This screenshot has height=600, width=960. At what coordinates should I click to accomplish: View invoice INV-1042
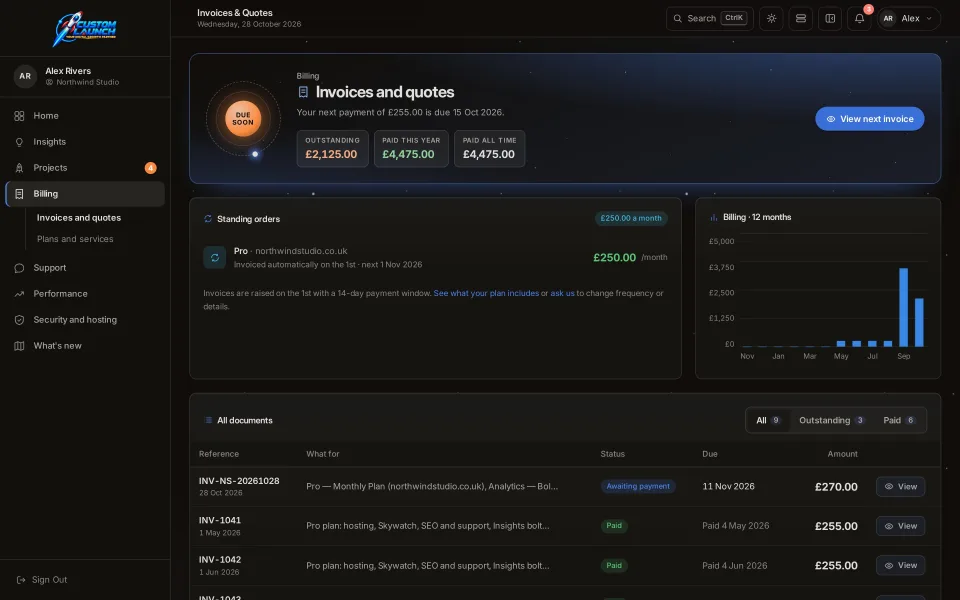click(x=900, y=565)
